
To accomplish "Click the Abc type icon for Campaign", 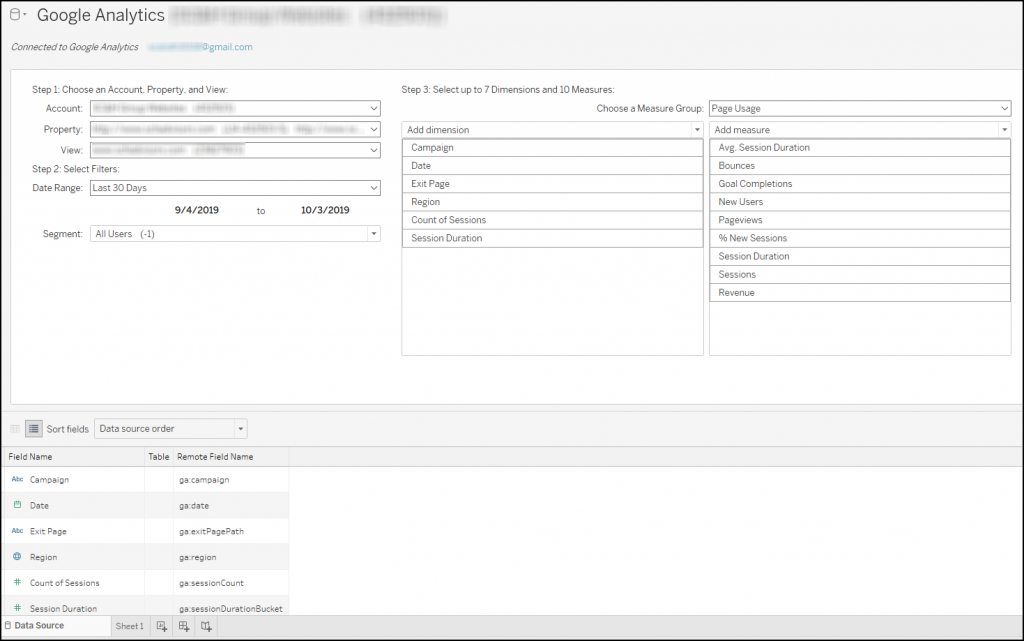I will [x=18, y=479].
